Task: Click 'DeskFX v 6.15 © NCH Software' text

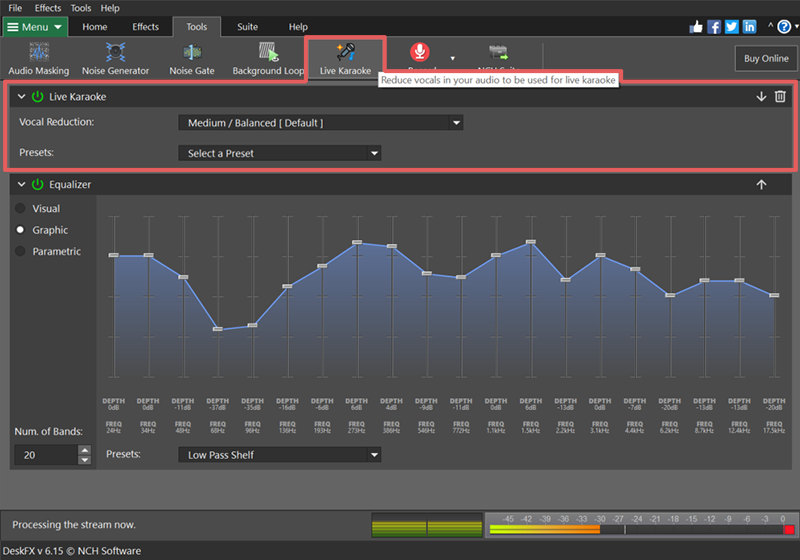Action: [x=72, y=551]
